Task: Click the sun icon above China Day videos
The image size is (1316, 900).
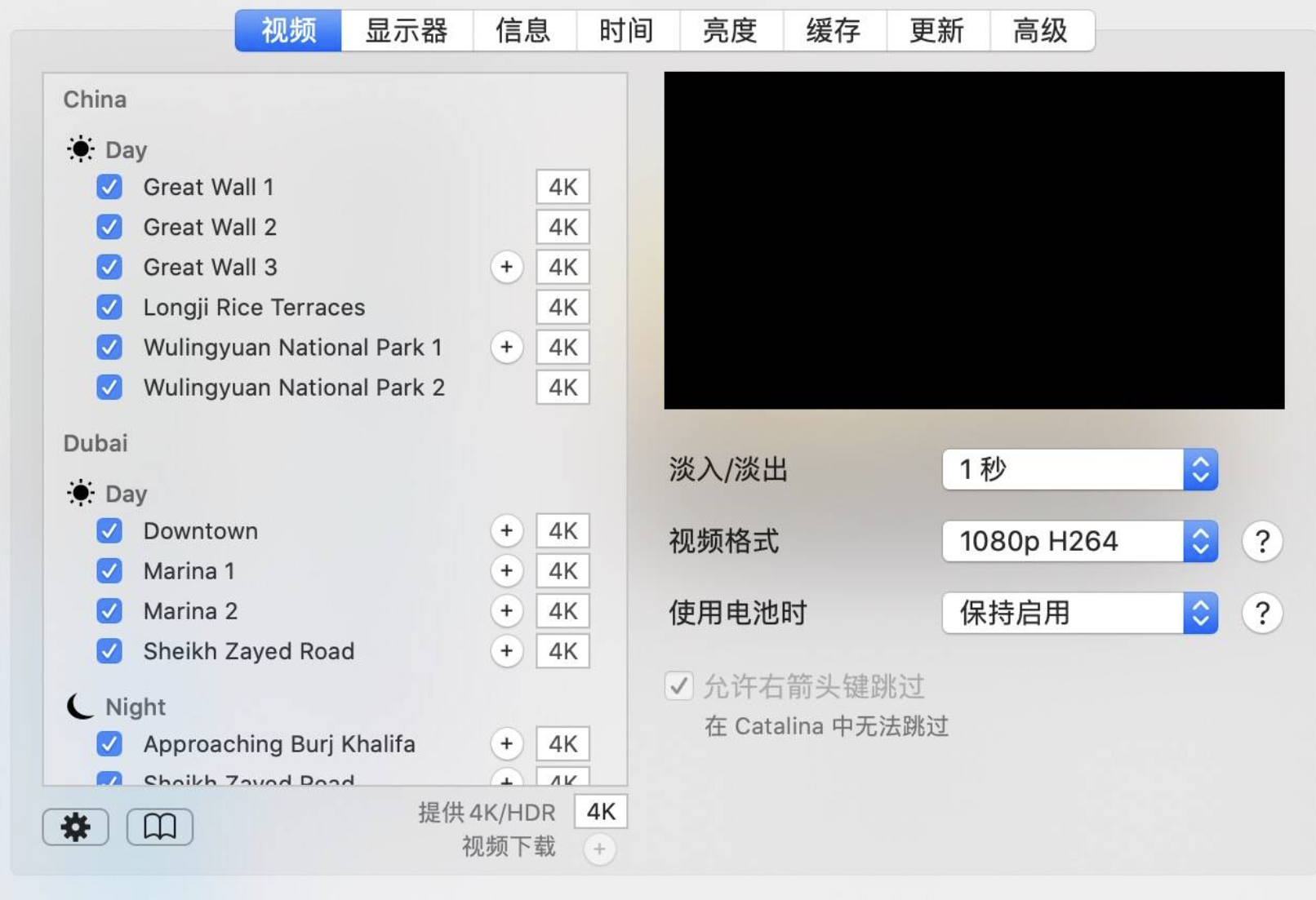Action: [79, 148]
